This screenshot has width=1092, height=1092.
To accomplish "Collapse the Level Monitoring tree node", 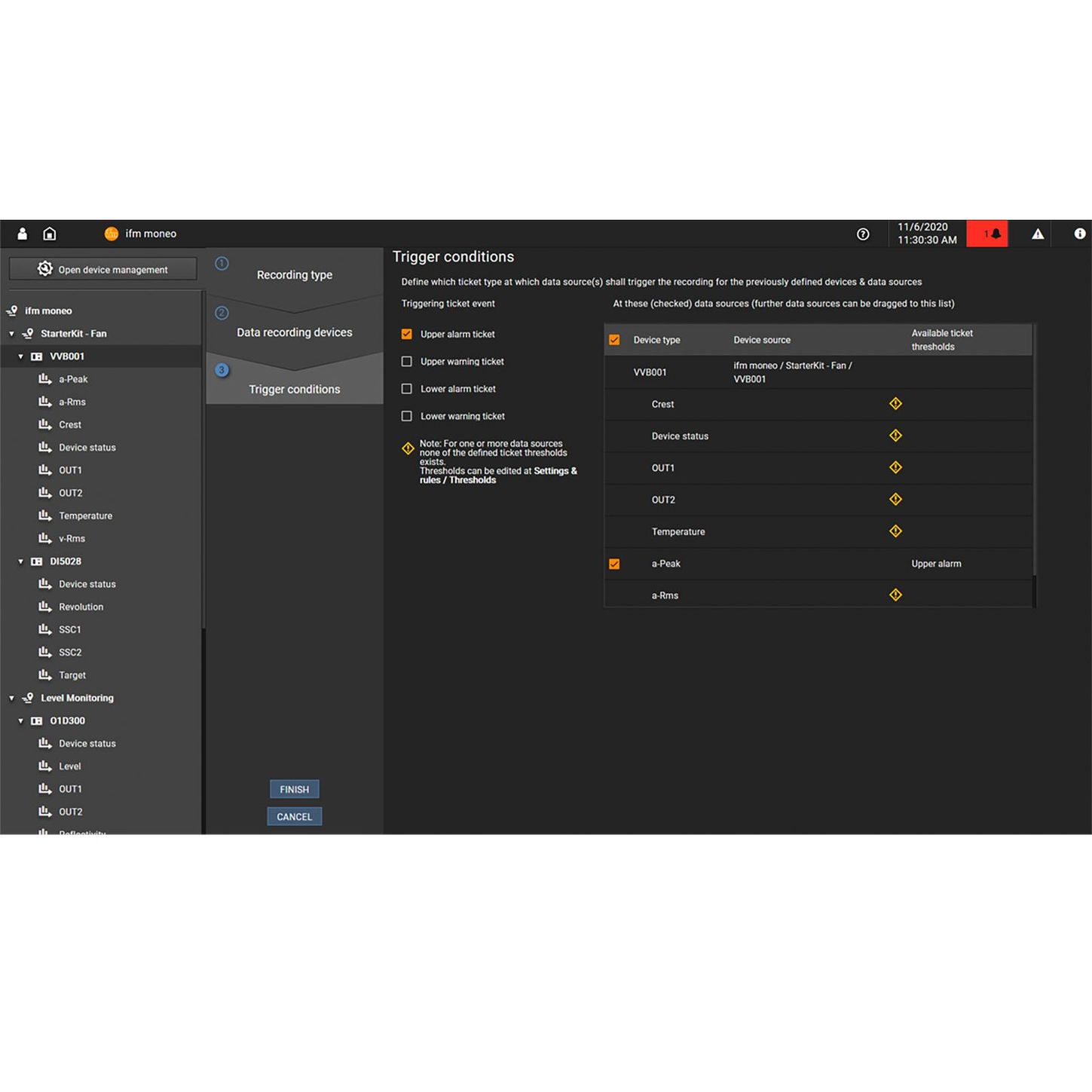I will click(11, 699).
